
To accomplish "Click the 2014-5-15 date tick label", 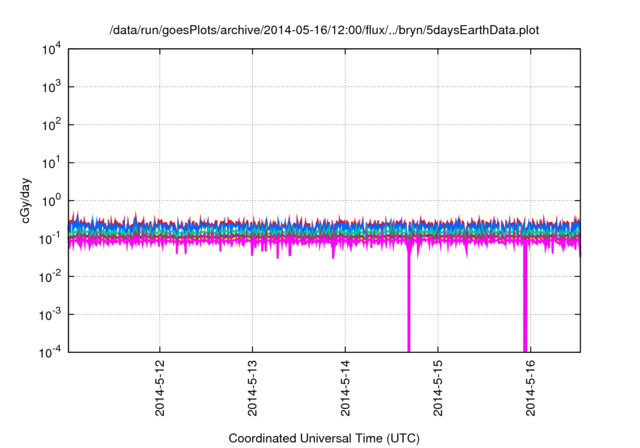I will click(x=438, y=388).
